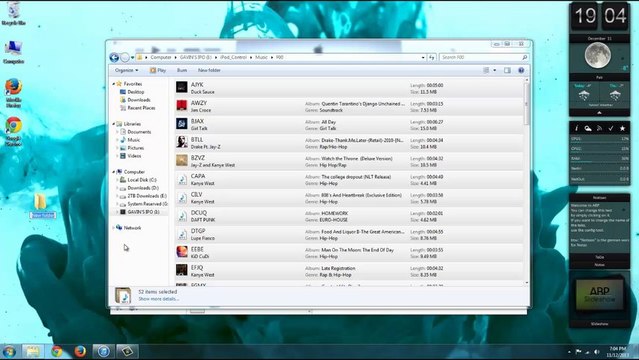The width and height of the screenshot is (639, 360).
Task: Select the New folder on the desktop
Action: pyautogui.click(x=42, y=206)
